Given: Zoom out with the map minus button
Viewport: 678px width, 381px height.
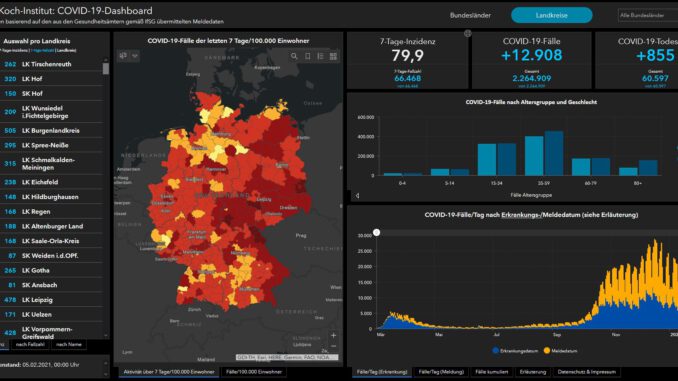Looking at the screenshot, I should click(333, 346).
